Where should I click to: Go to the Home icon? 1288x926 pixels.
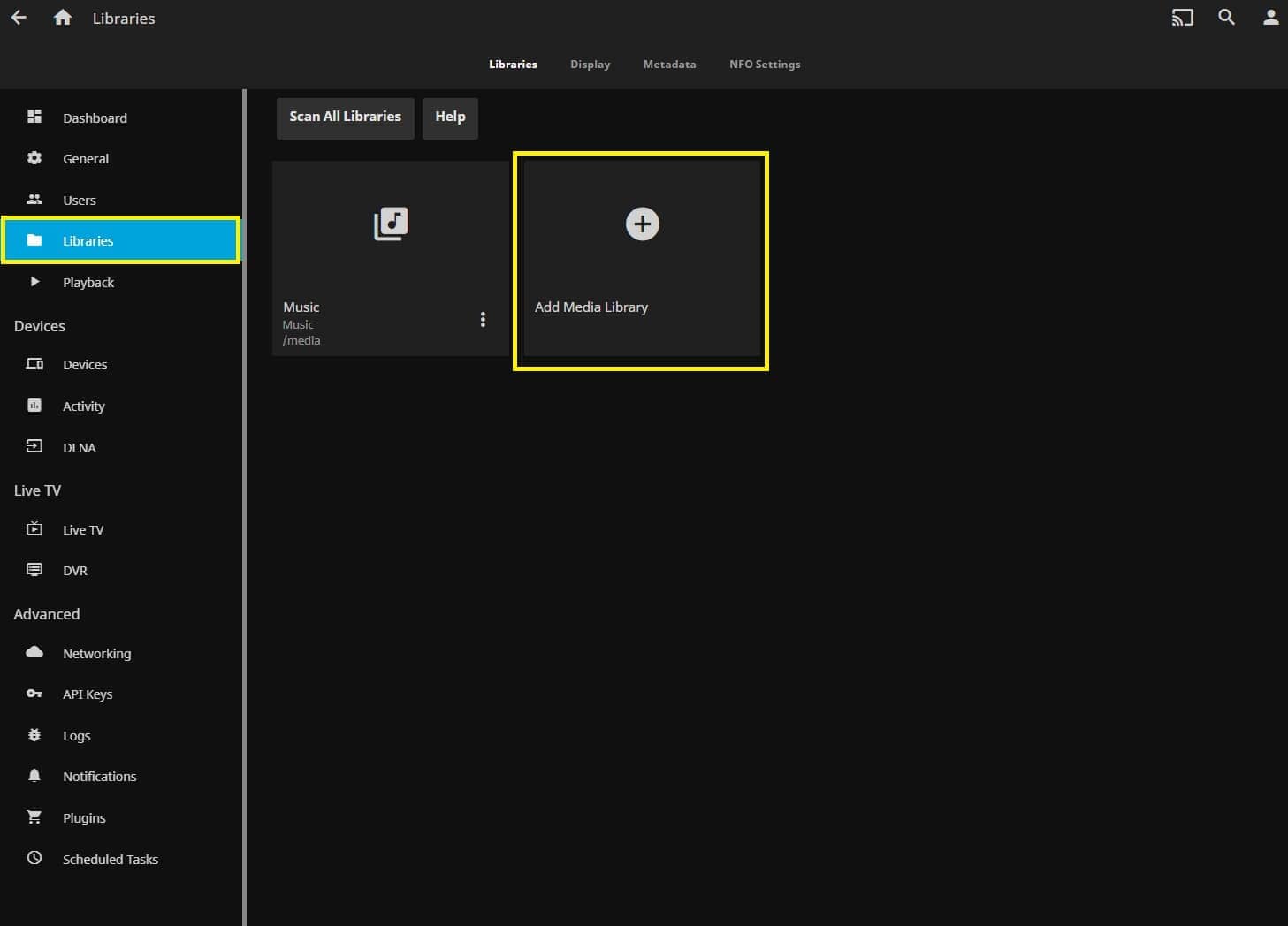pyautogui.click(x=62, y=18)
